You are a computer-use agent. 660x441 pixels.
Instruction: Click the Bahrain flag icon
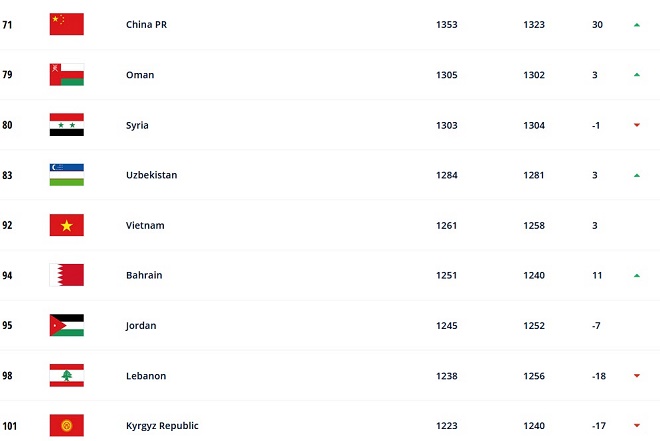pyautogui.click(x=67, y=275)
